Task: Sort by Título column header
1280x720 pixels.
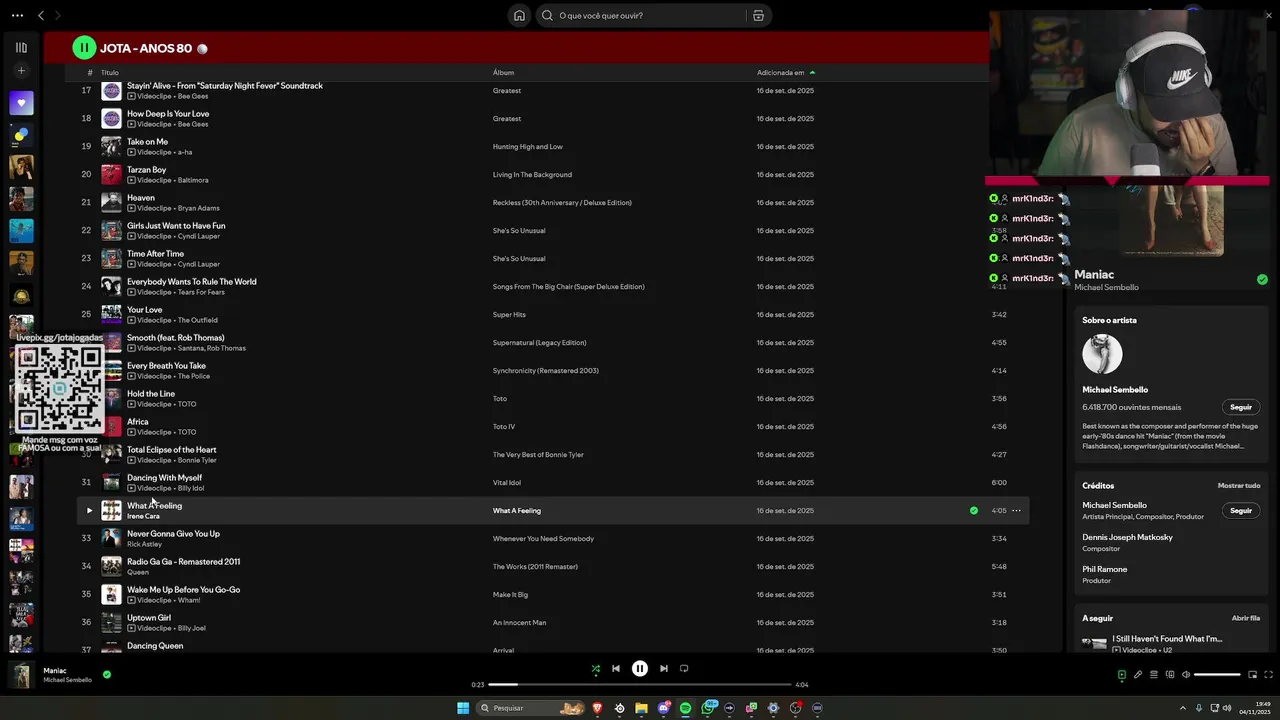Action: pos(110,73)
